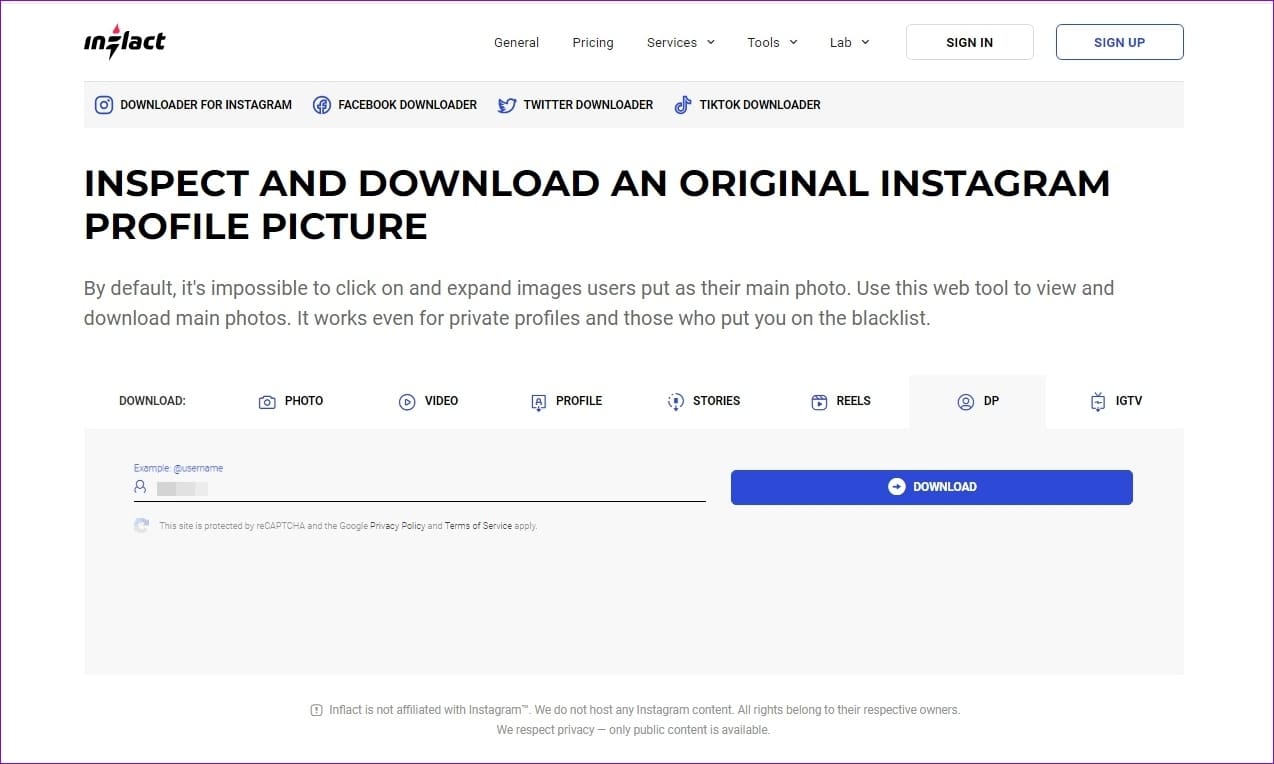Click the 'Example: @username' hint text
Screen dimensions: 1274x764
point(178,468)
